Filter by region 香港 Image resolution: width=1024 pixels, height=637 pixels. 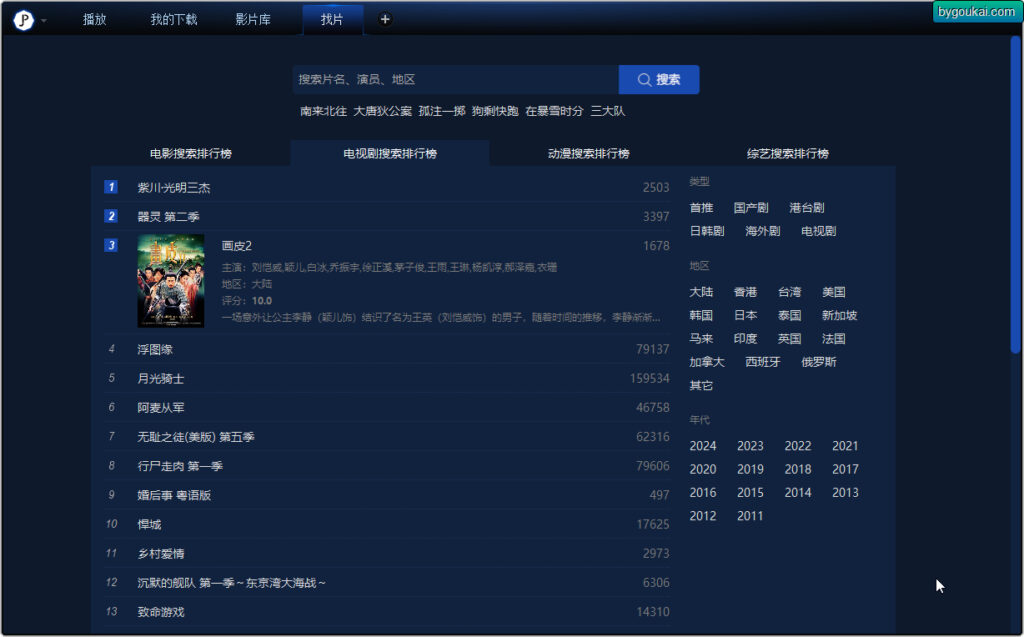point(745,292)
